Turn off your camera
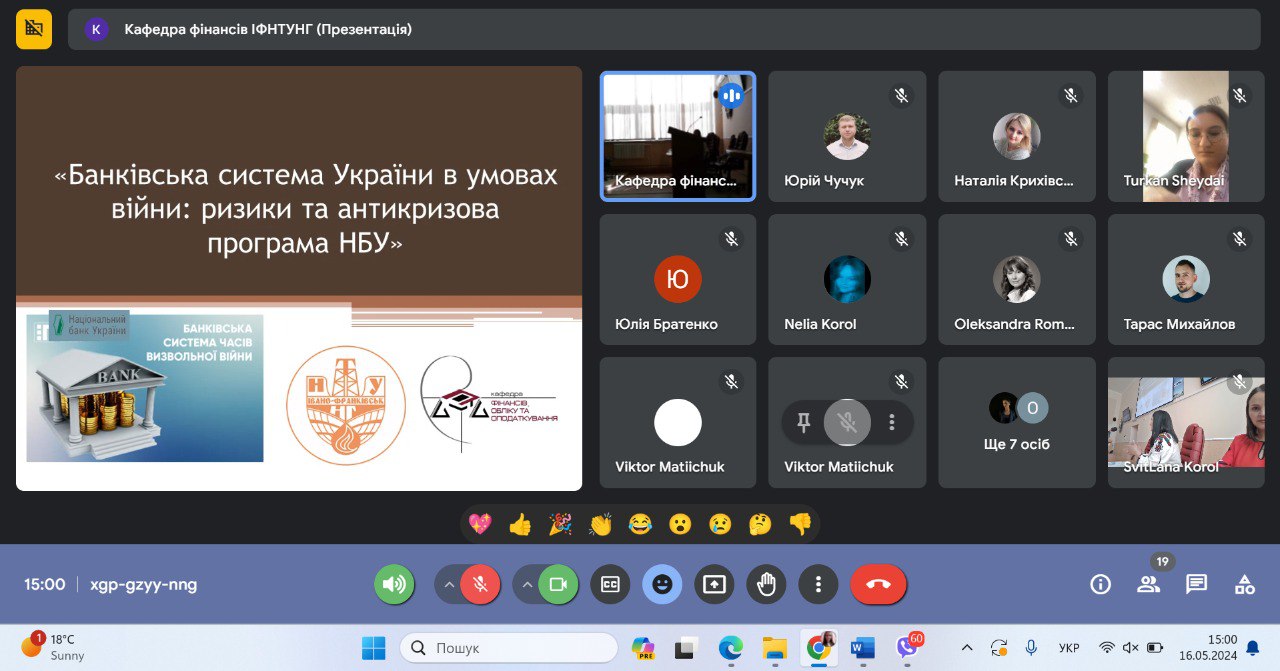1280x671 pixels. (x=558, y=584)
